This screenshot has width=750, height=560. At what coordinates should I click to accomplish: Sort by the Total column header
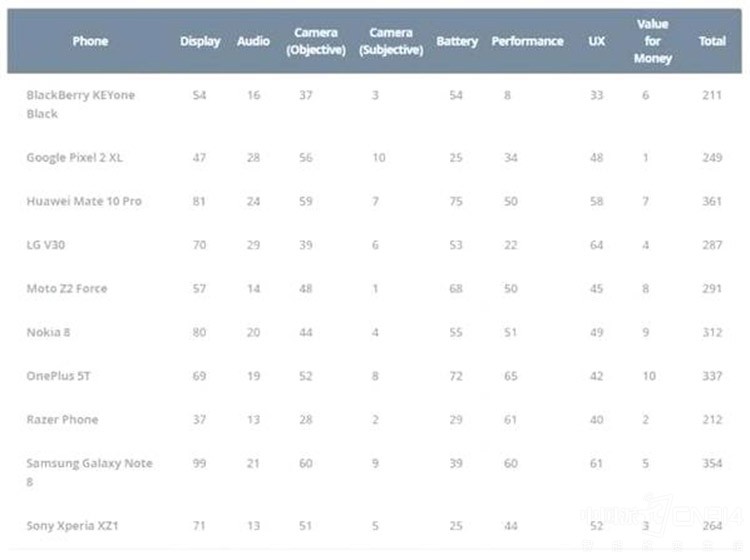[x=712, y=41]
